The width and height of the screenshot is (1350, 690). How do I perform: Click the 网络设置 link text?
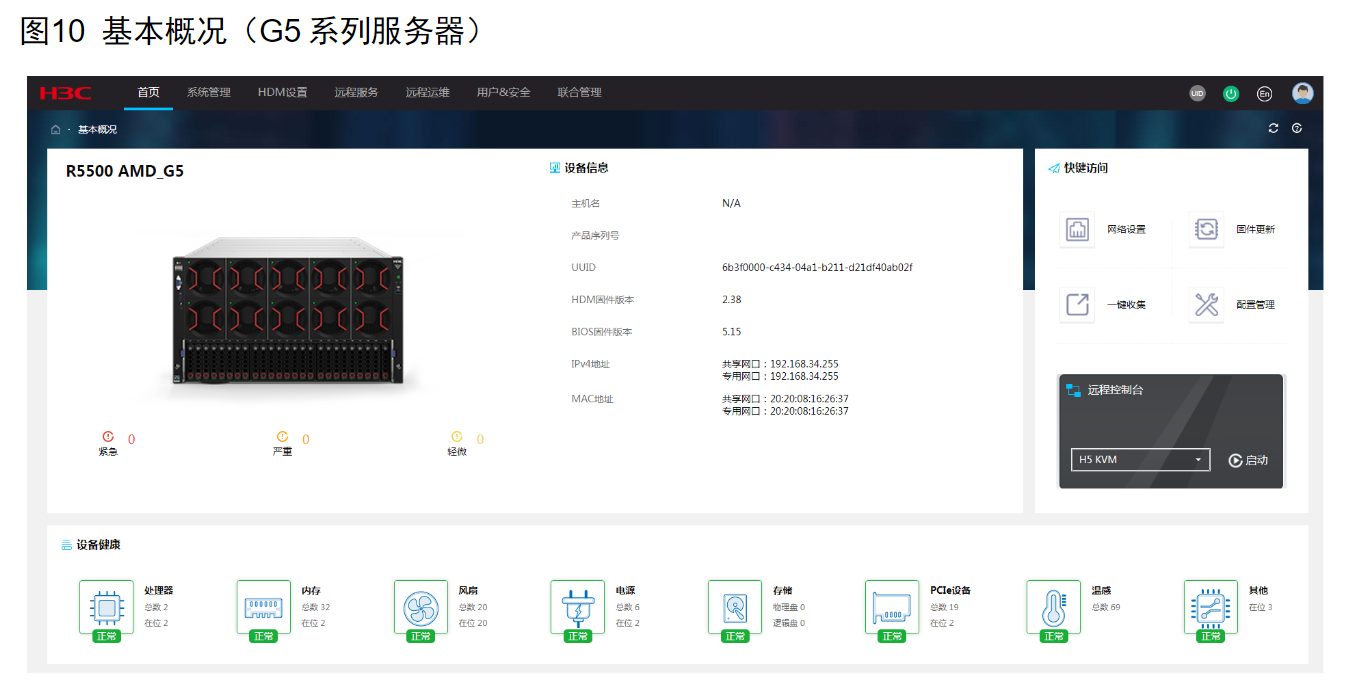1126,230
